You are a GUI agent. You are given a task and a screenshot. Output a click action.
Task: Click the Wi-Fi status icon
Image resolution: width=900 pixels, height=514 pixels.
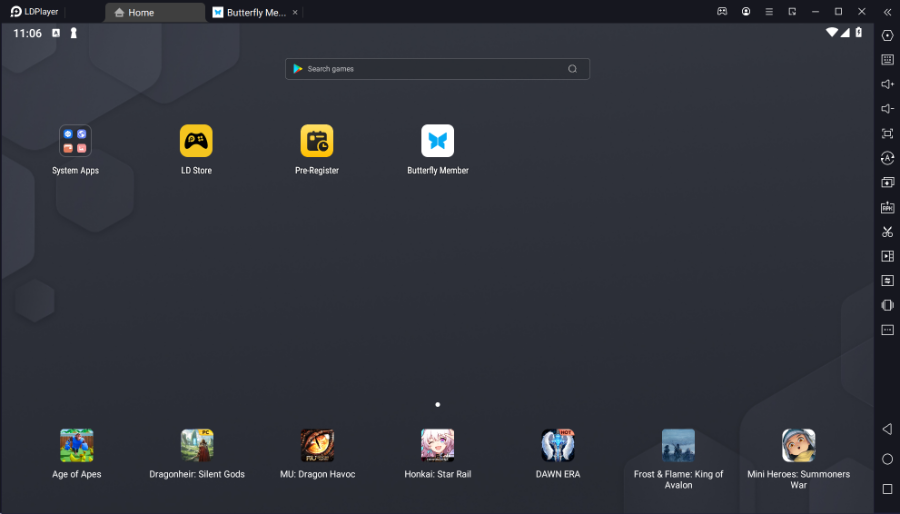click(831, 33)
